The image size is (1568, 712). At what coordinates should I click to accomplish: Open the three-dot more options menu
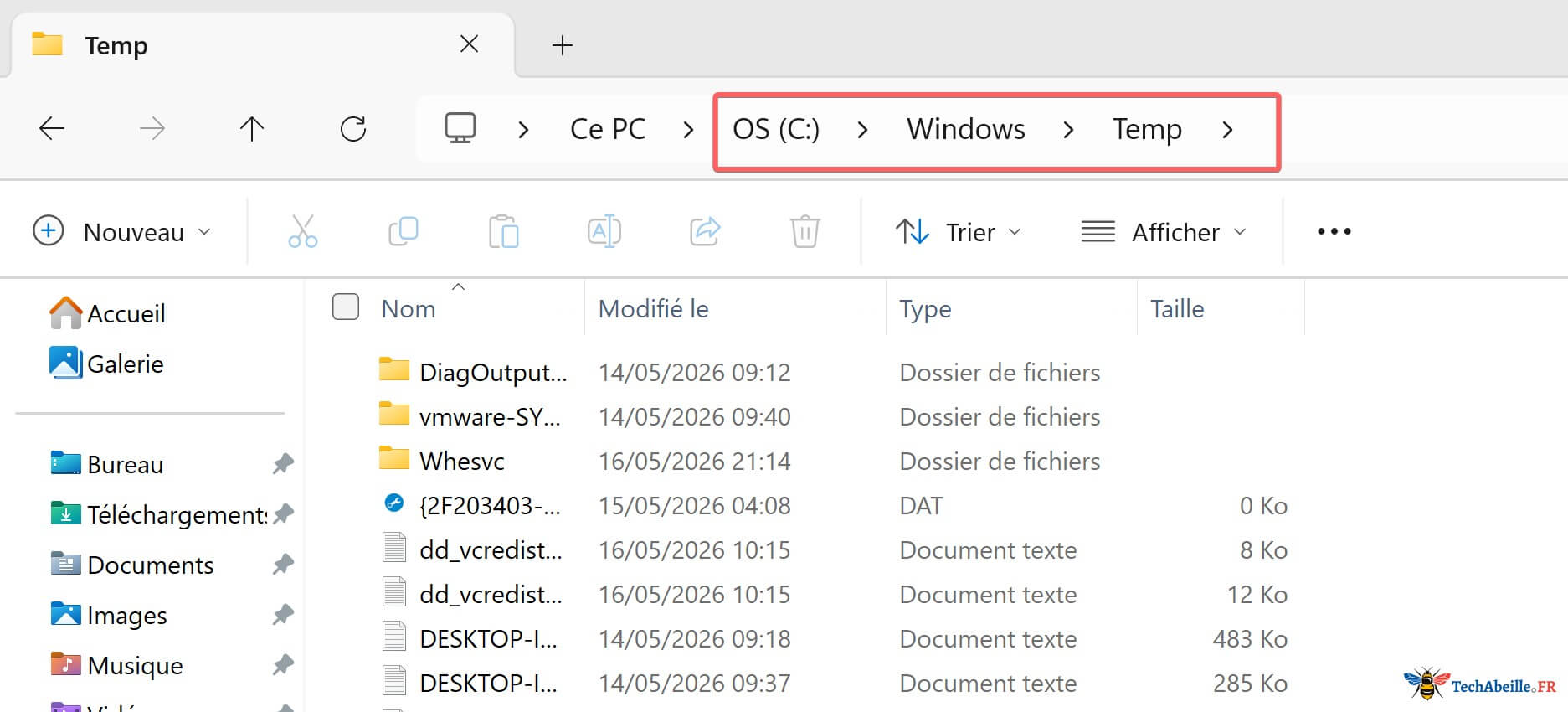[x=1334, y=231]
